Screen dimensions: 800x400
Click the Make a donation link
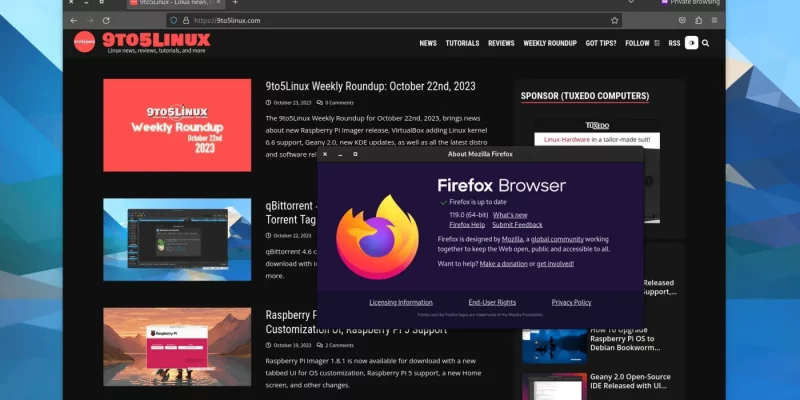(504, 264)
